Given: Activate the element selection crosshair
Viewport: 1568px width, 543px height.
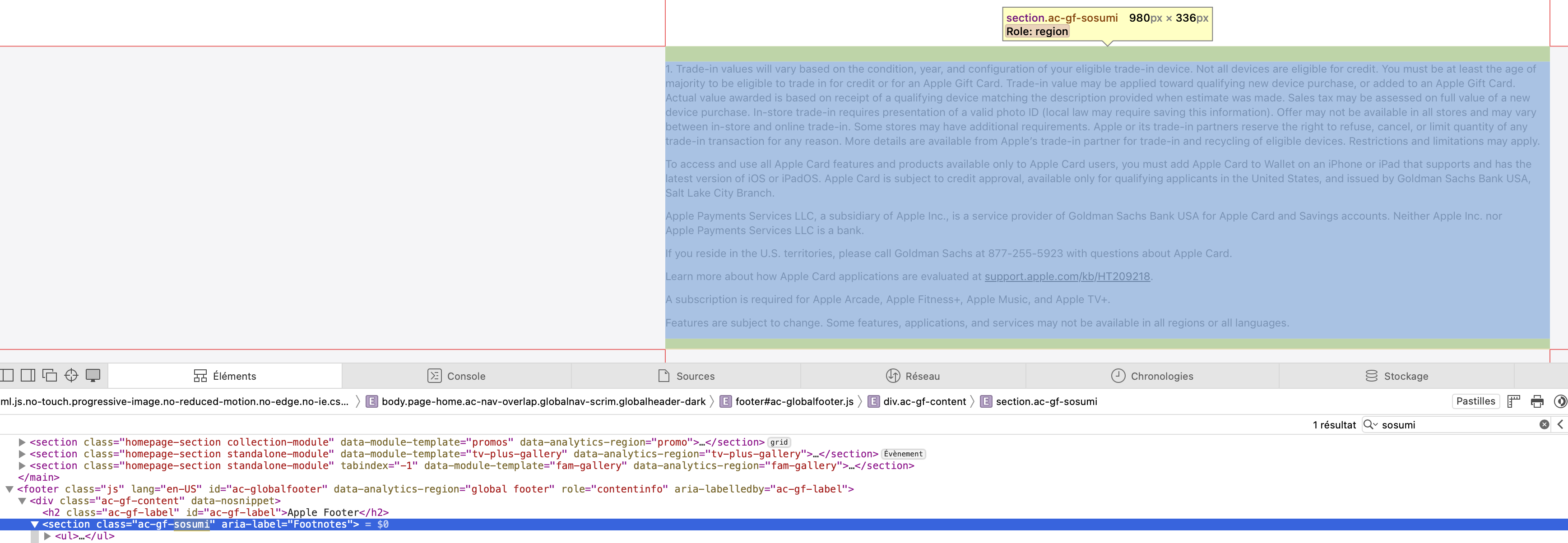Looking at the screenshot, I should (71, 375).
